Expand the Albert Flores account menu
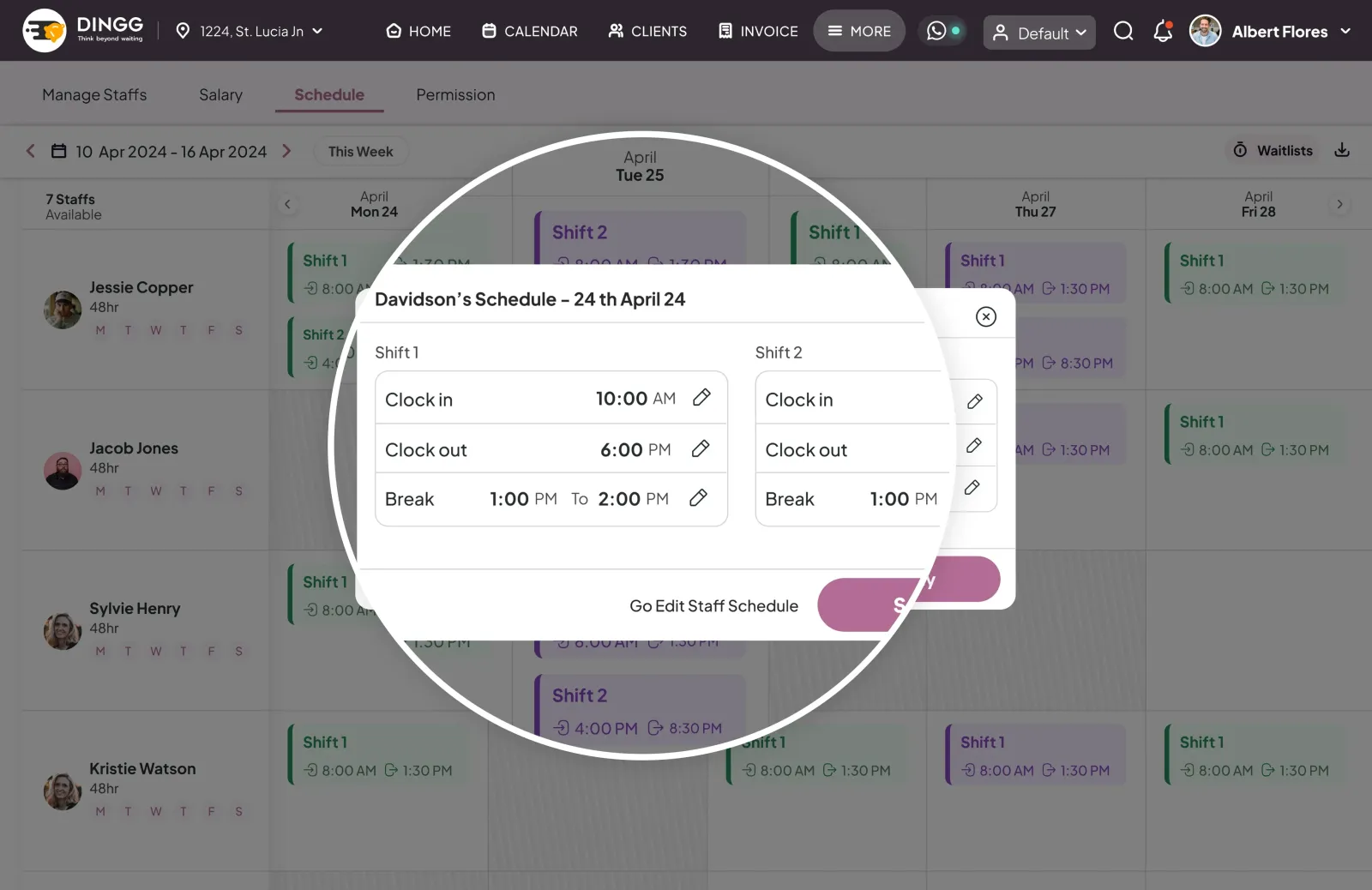Screen dimensions: 1372x890 click(x=1345, y=31)
